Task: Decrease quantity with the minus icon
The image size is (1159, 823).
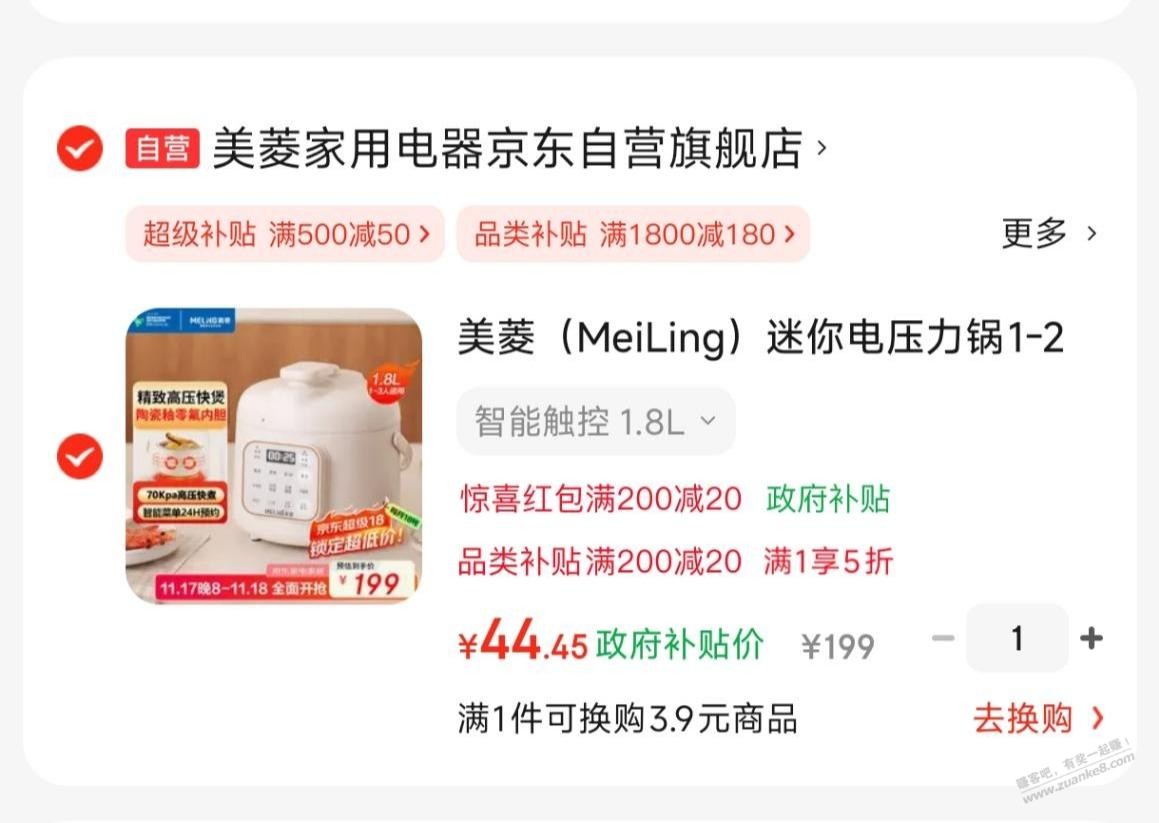Action: pyautogui.click(x=943, y=637)
